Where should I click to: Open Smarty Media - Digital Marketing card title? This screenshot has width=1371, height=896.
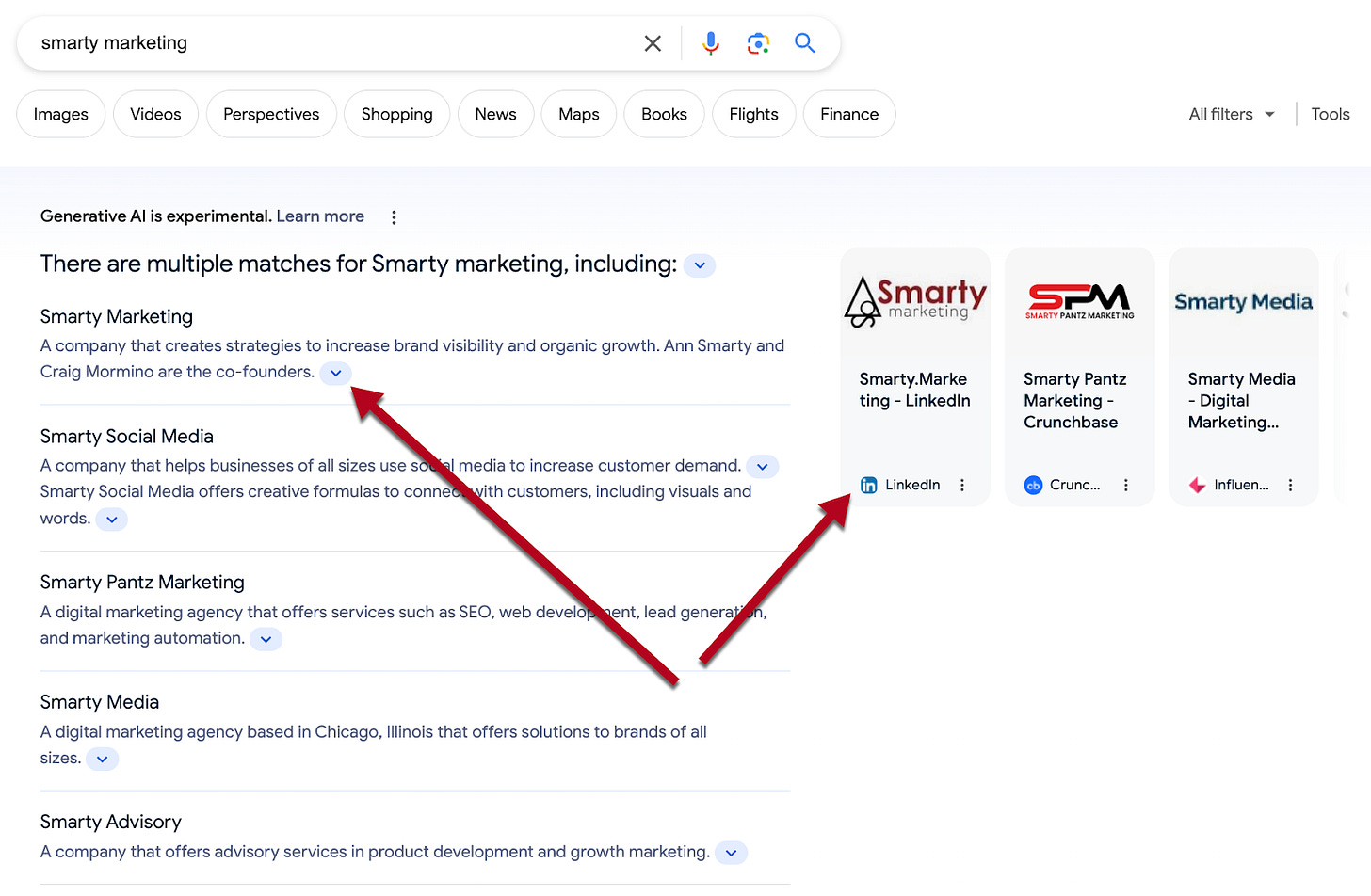1242,401
